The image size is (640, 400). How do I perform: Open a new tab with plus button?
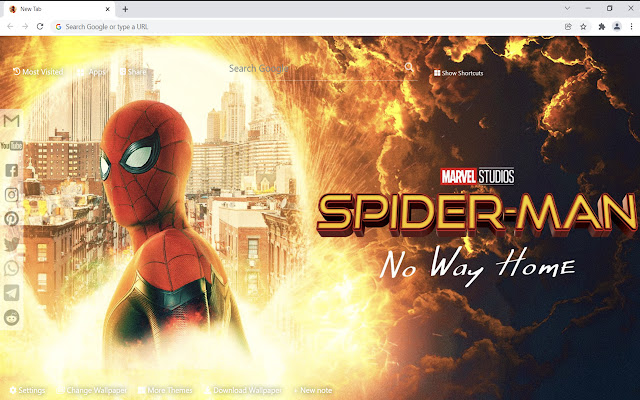tap(125, 9)
